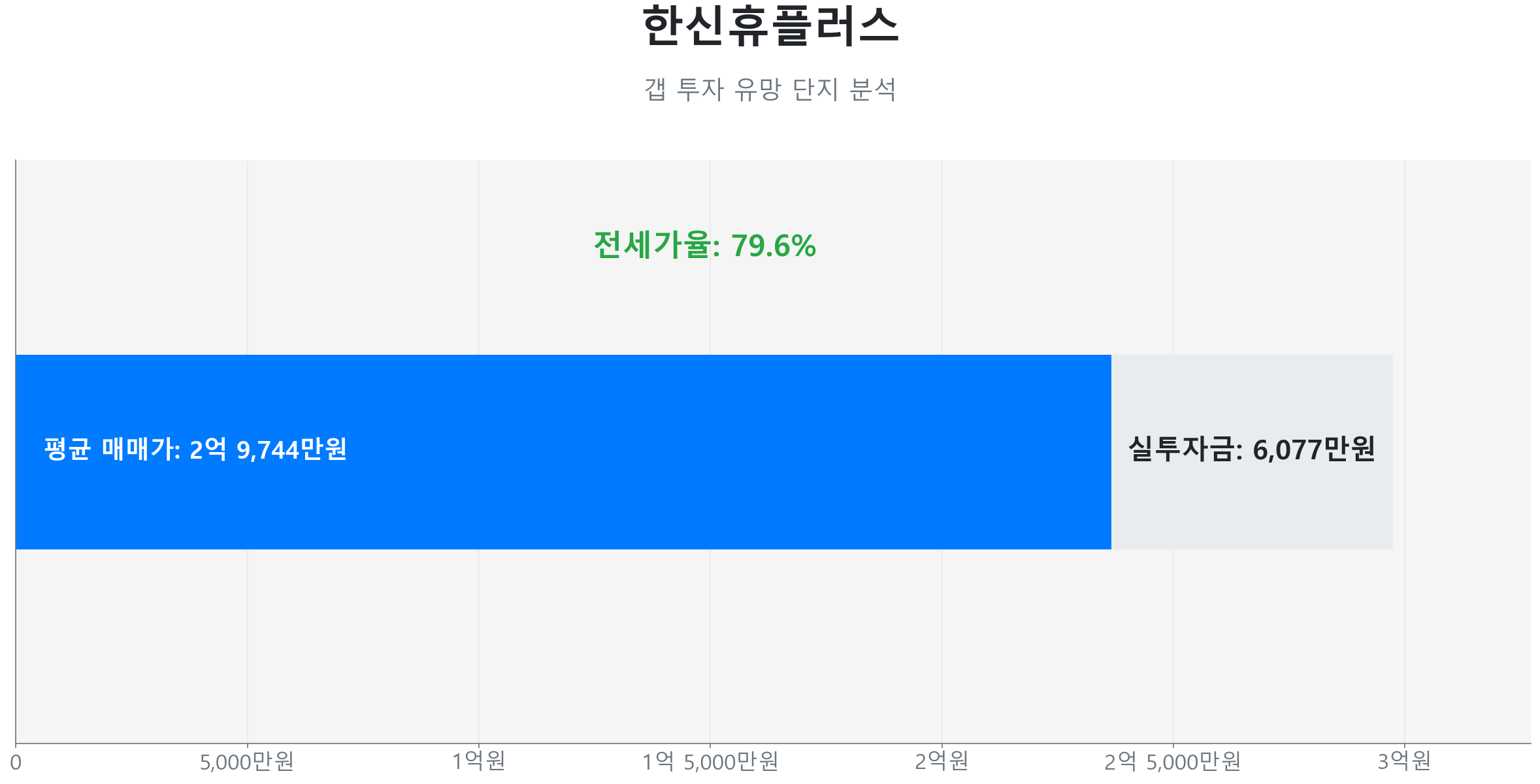
Task: Click the 평균 매매가 2억 9,744만원 label
Action: coord(195,449)
